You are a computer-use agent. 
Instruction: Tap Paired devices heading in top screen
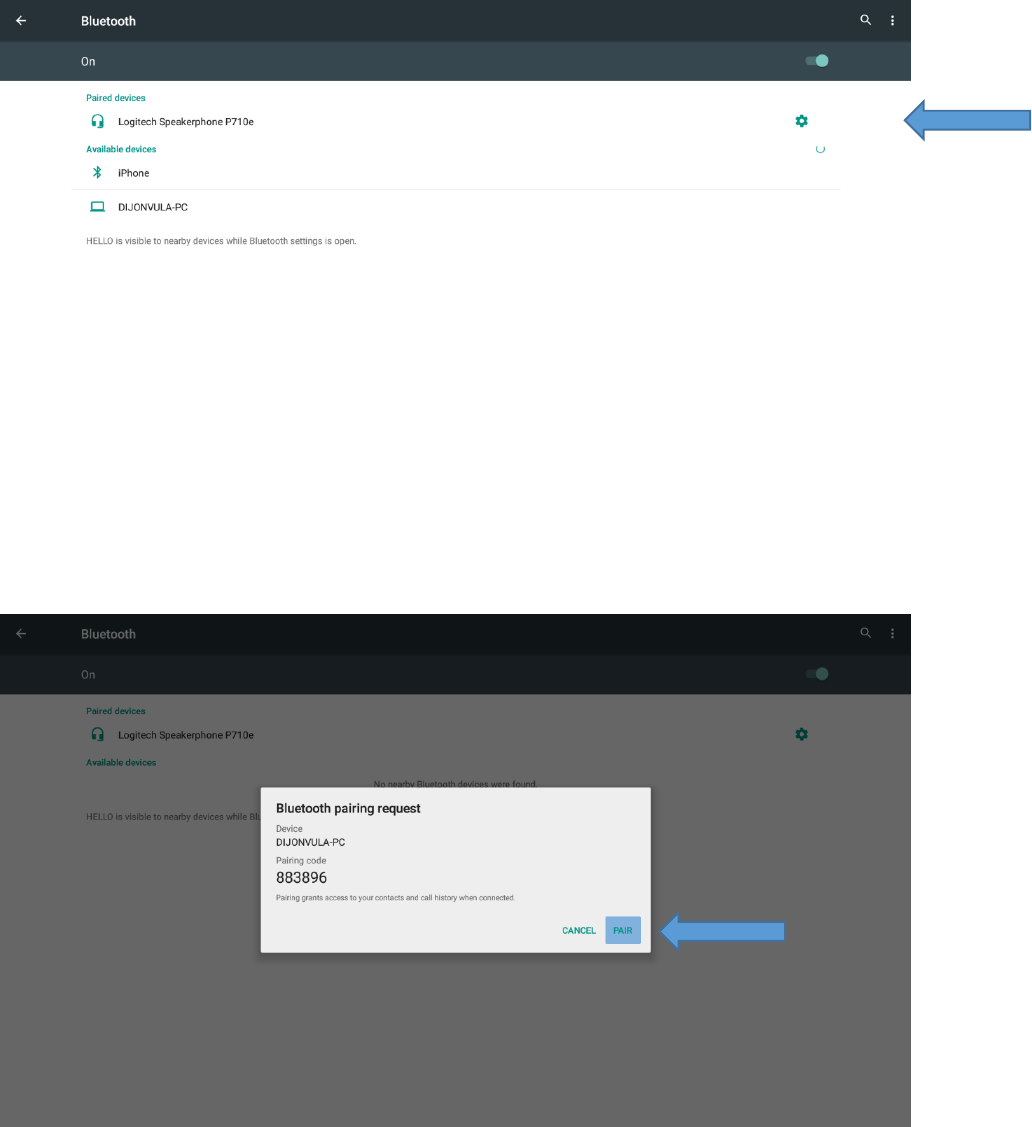pos(116,98)
